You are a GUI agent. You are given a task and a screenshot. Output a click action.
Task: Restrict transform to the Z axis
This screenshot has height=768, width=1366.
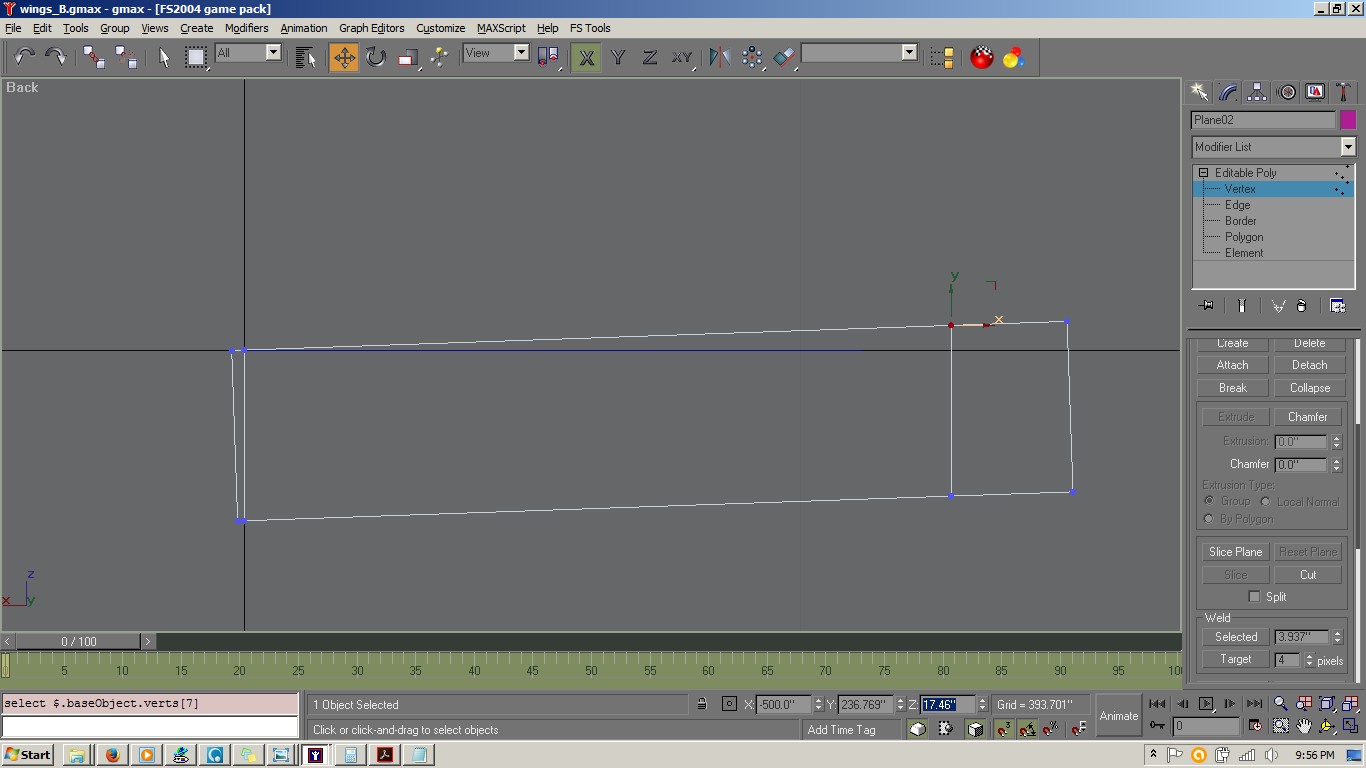(x=650, y=57)
